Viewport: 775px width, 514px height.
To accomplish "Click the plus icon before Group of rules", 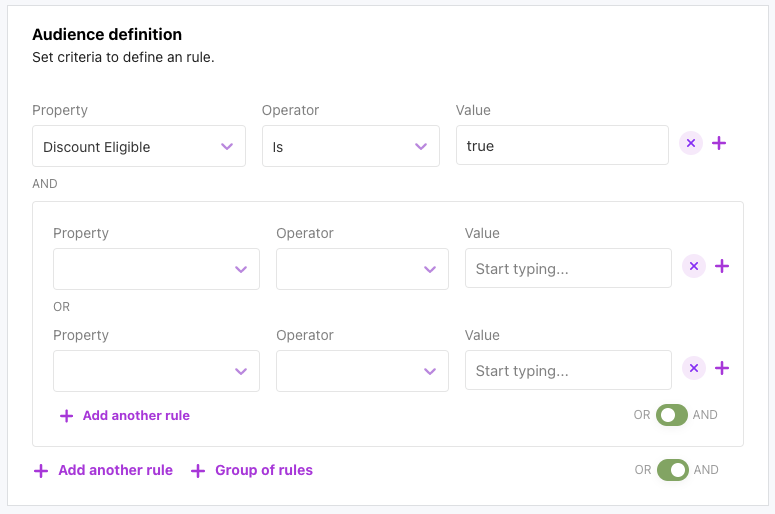I will click(198, 471).
